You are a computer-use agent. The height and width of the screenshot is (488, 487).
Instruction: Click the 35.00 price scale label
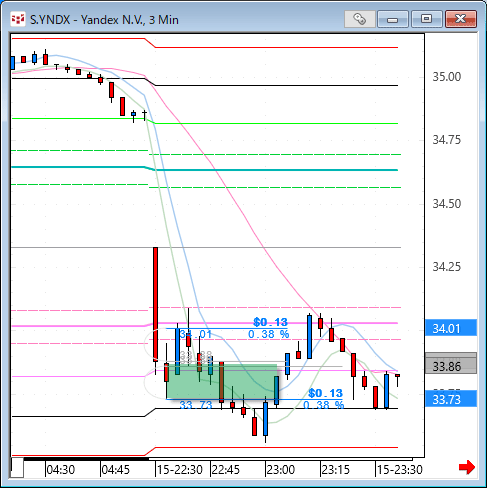click(446, 77)
